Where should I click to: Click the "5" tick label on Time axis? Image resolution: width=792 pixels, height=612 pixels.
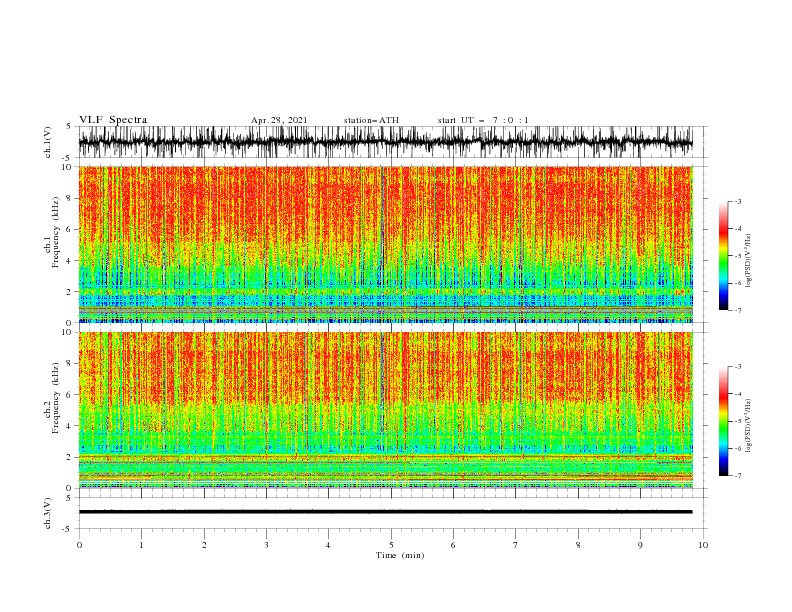point(391,545)
